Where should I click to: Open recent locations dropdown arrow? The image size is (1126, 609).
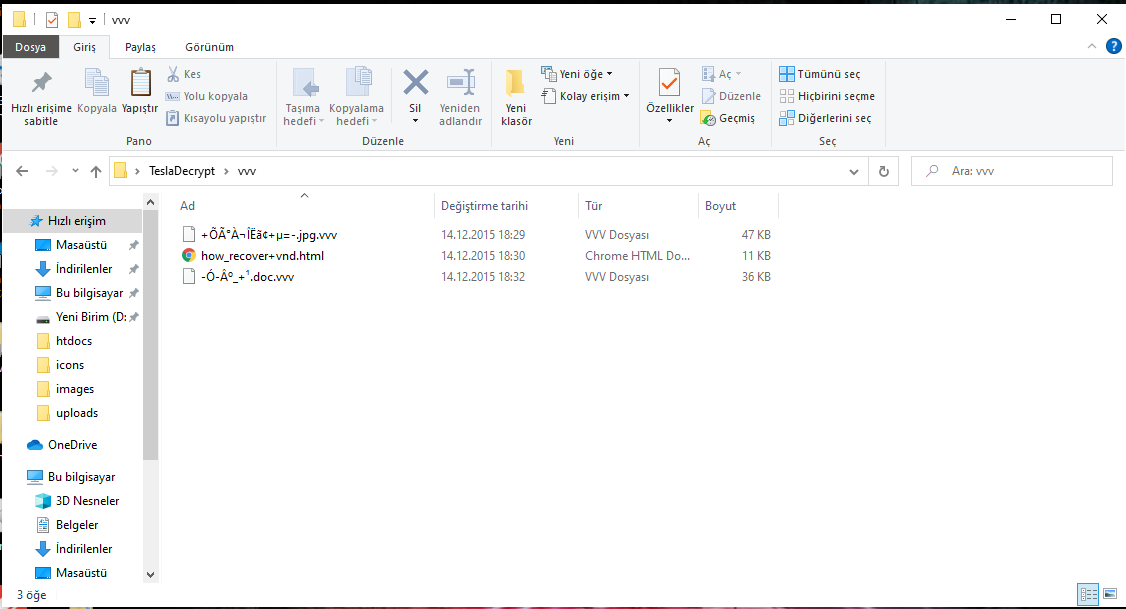(75, 171)
